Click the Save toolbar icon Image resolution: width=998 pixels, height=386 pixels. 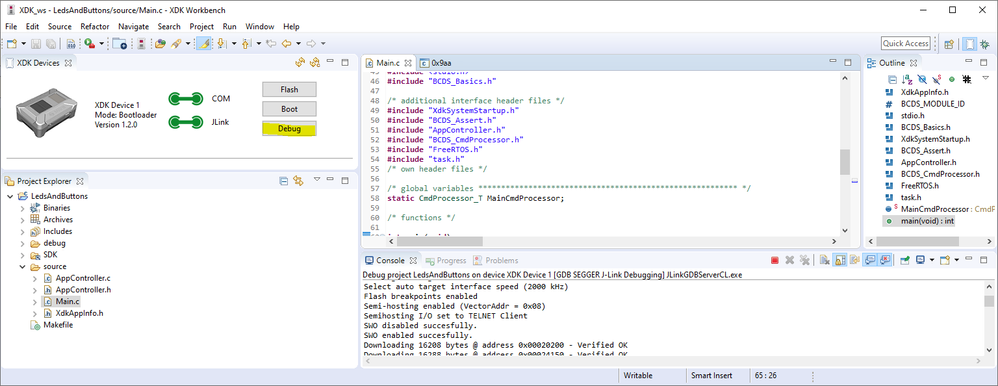tap(36, 43)
